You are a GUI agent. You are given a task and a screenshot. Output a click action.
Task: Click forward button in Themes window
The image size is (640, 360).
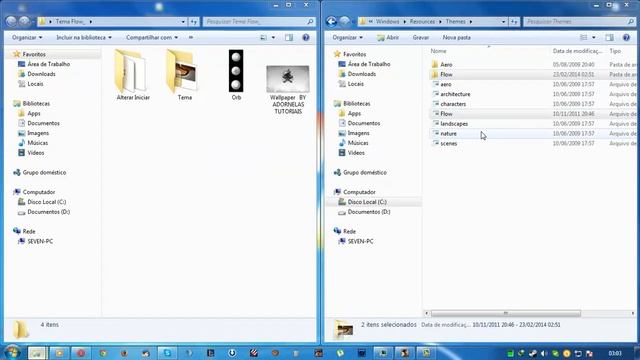coord(345,21)
